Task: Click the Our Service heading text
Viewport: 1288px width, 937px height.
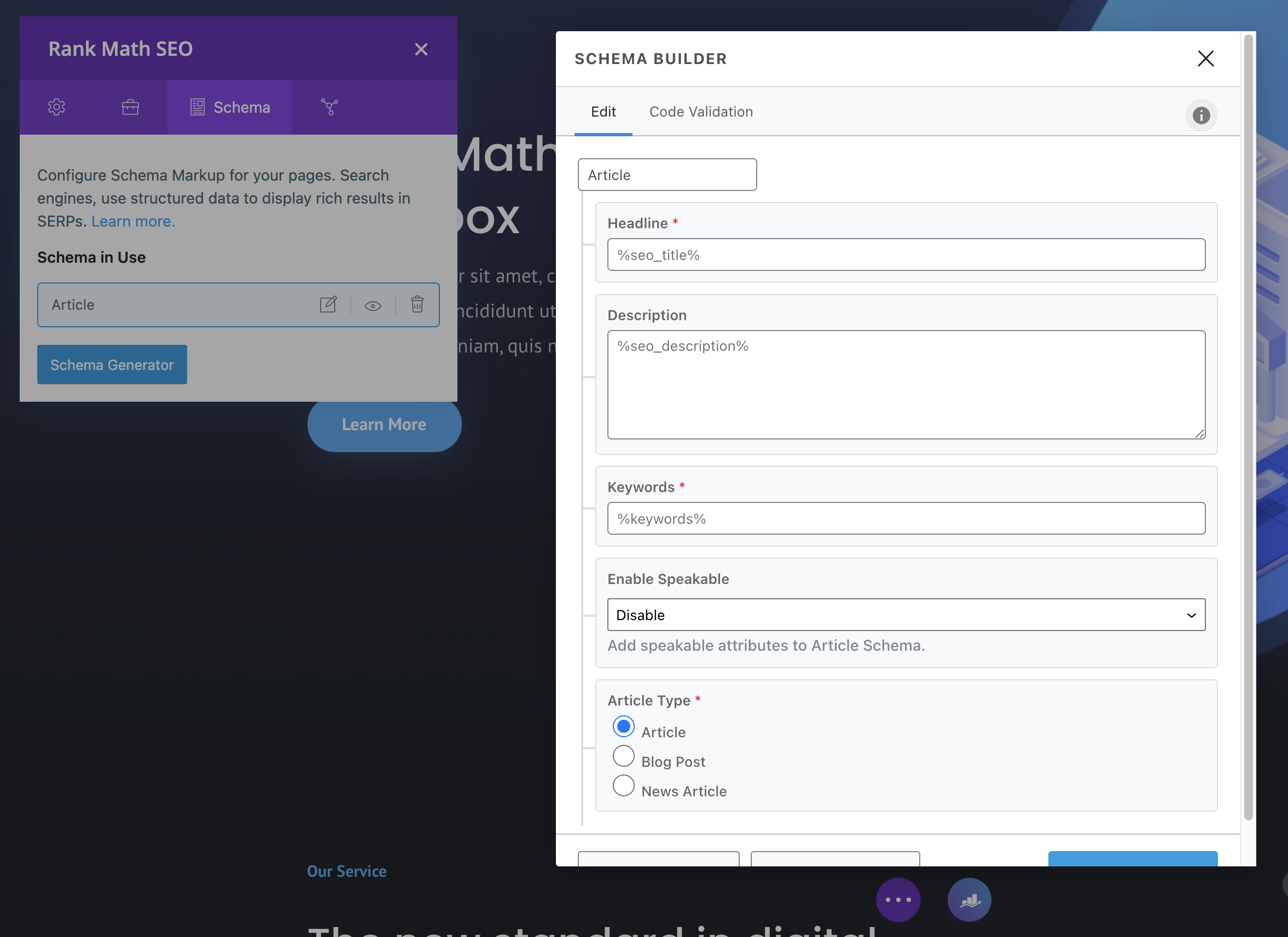Action: [347, 871]
